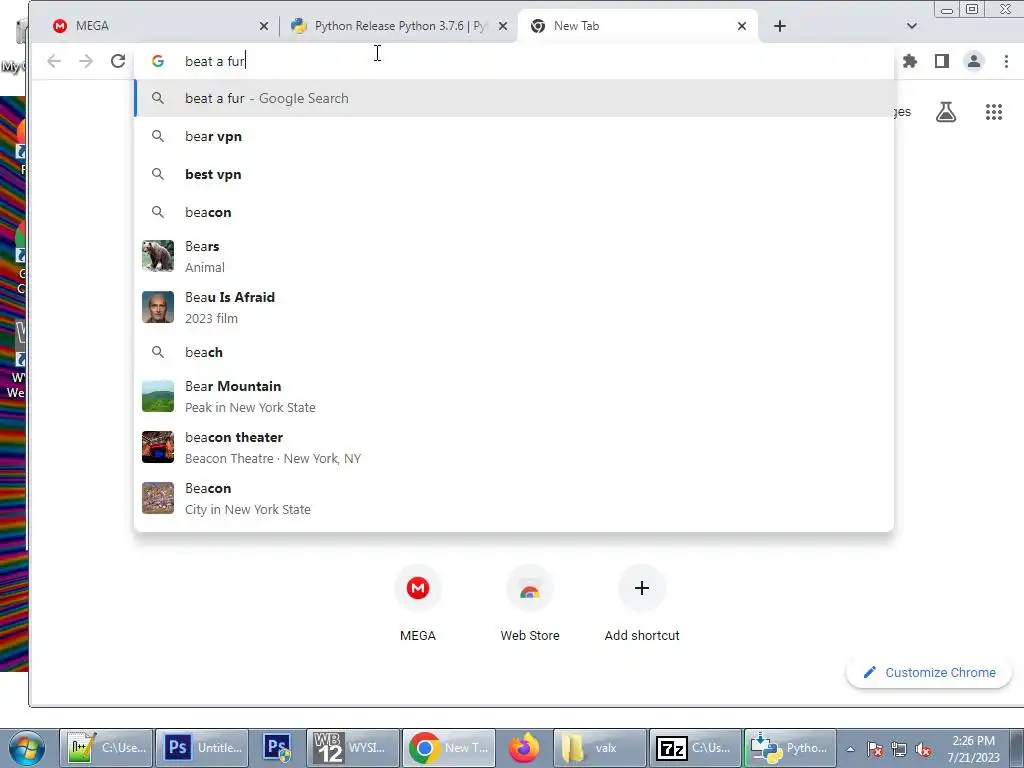Choose the 'bear vpn' suggestion
The image size is (1024, 768).
coord(513,136)
